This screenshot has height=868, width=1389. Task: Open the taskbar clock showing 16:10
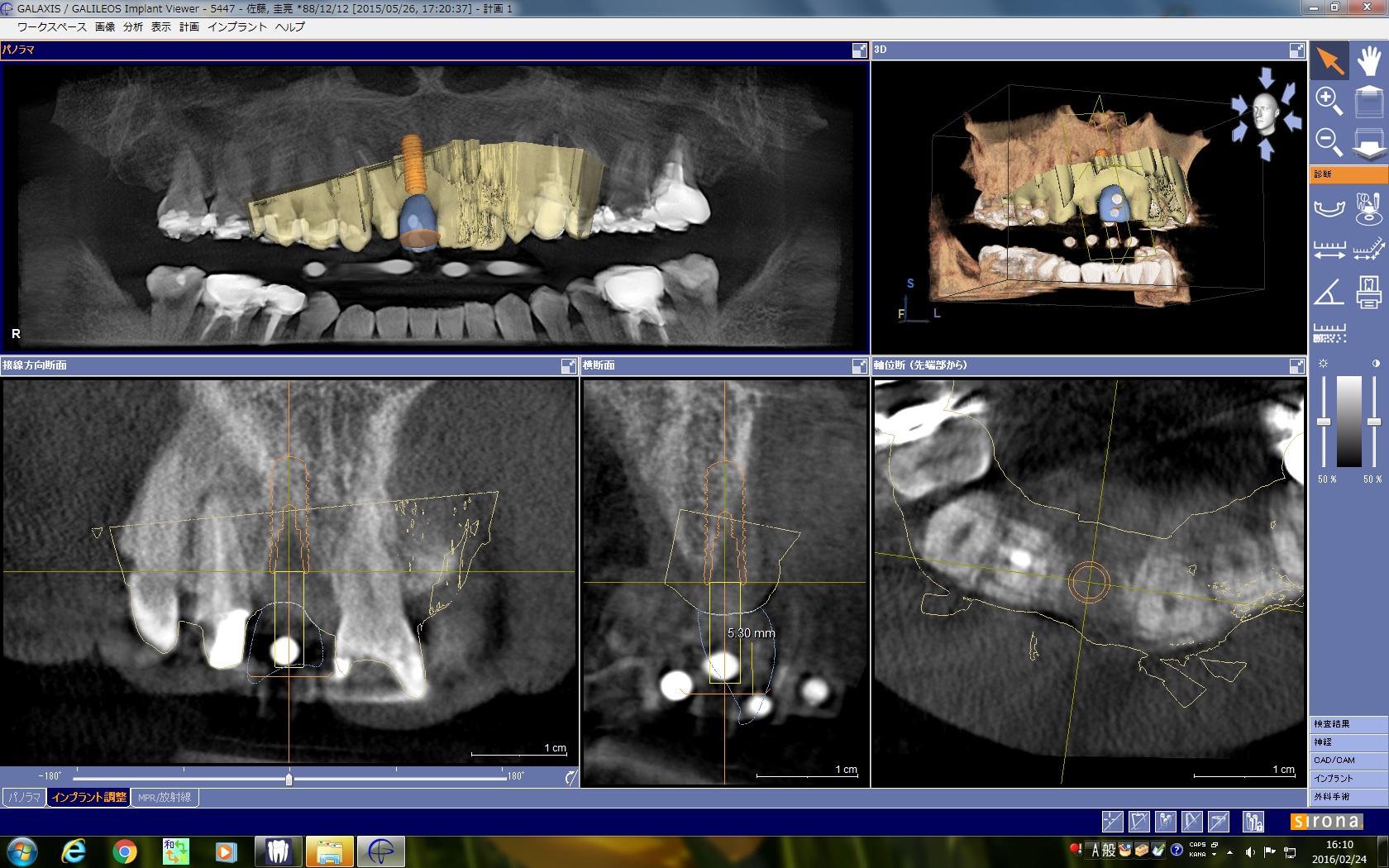coord(1339,852)
